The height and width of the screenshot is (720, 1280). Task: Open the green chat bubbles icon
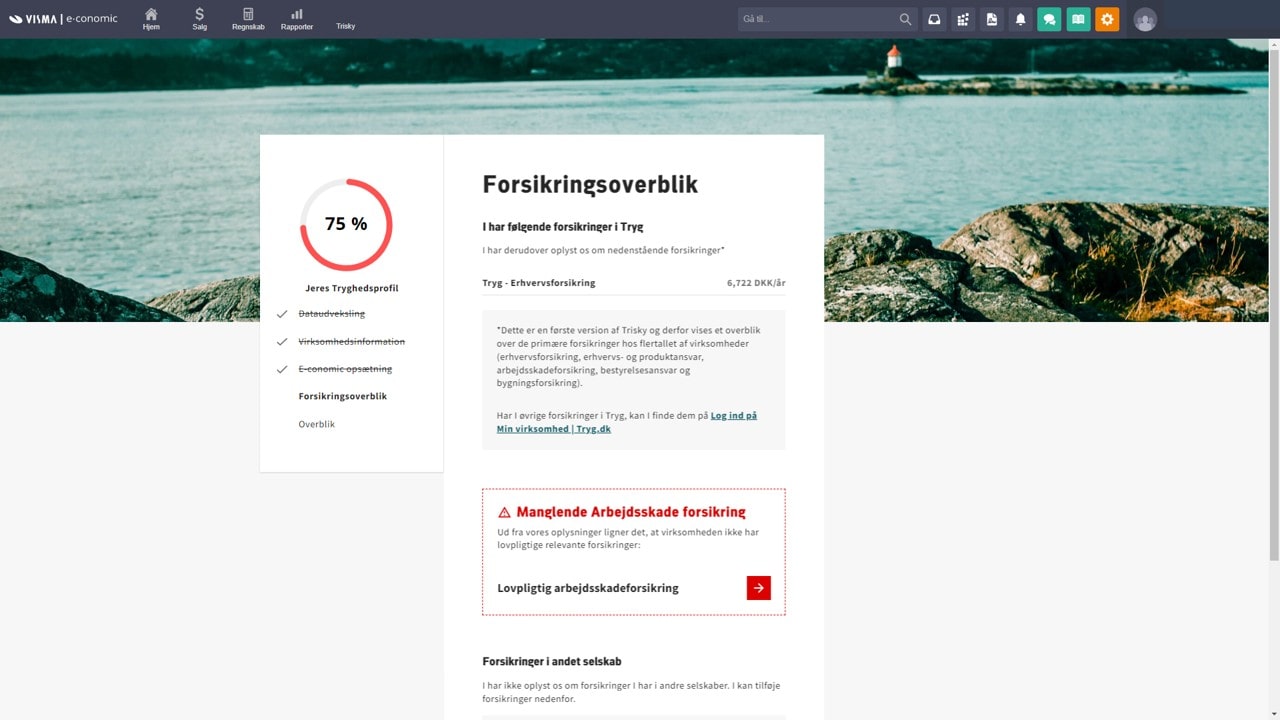pos(1049,19)
